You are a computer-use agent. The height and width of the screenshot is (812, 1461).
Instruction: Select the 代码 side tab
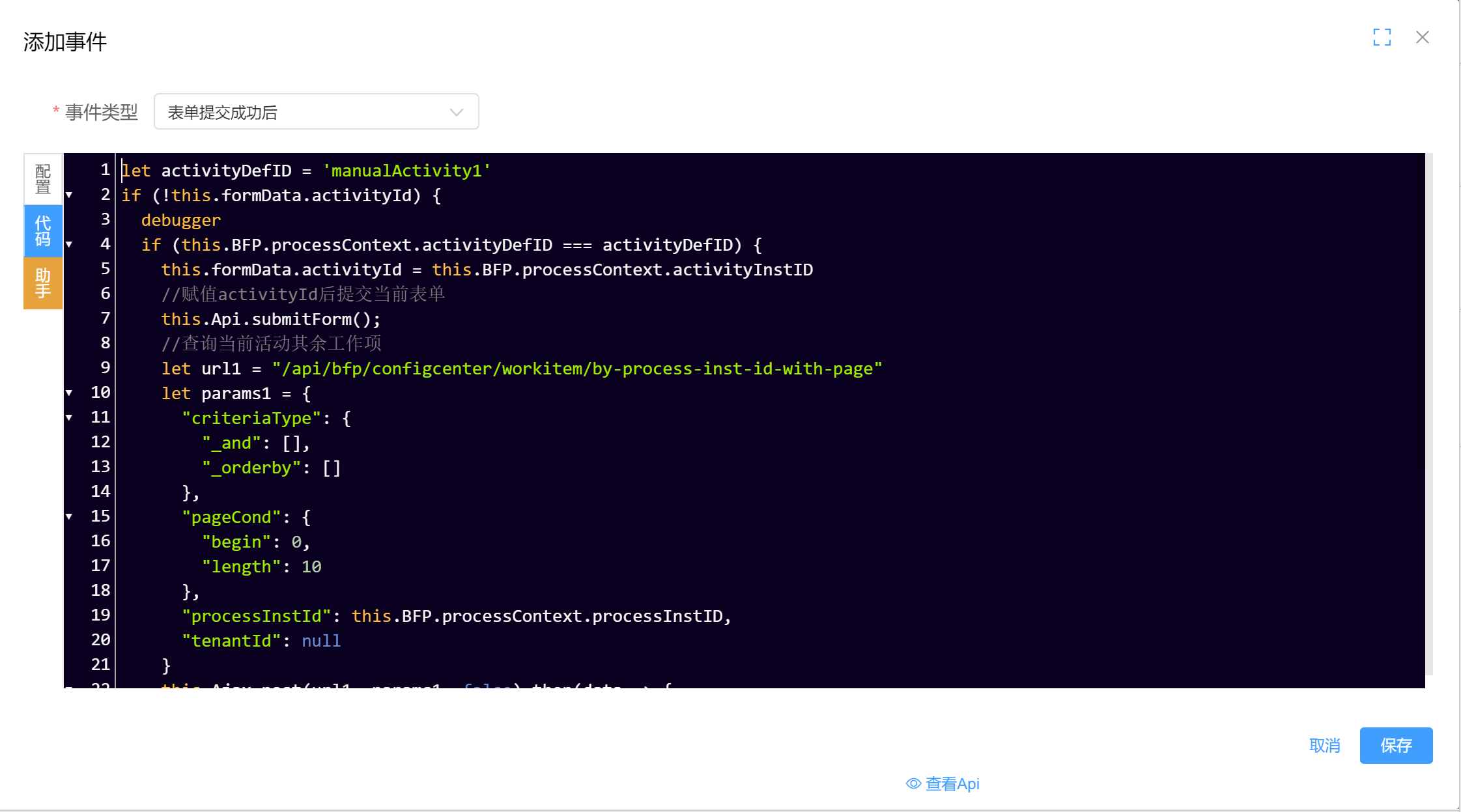pyautogui.click(x=43, y=231)
